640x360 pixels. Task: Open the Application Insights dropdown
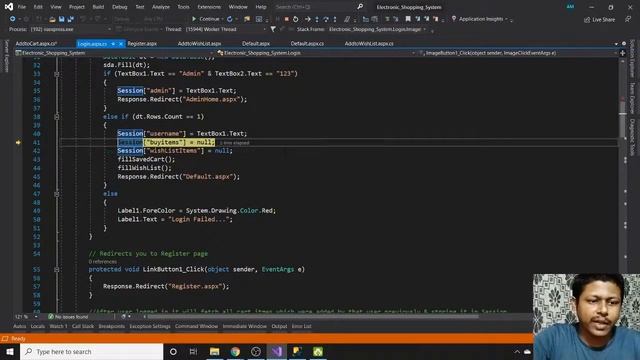coord(506,19)
